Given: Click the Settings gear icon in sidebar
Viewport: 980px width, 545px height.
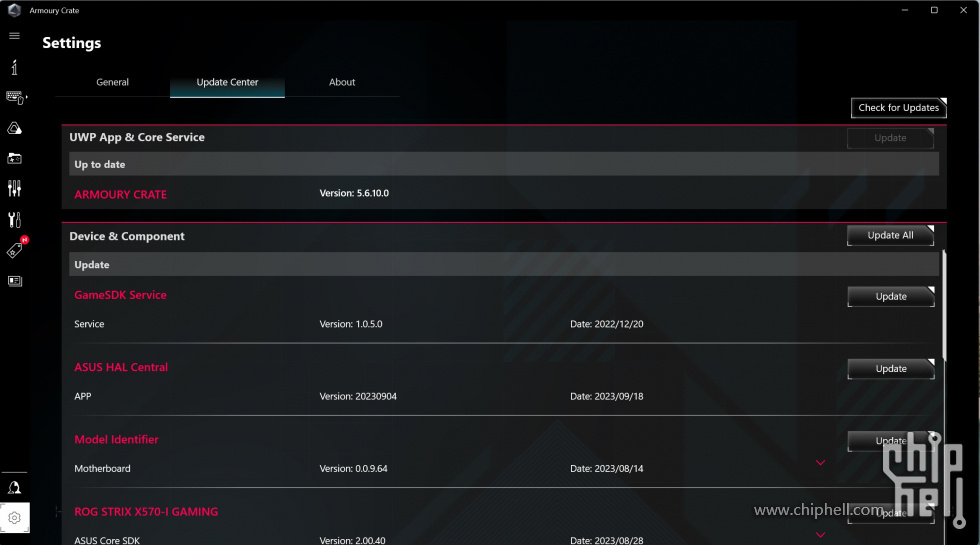Looking at the screenshot, I should coord(14,518).
